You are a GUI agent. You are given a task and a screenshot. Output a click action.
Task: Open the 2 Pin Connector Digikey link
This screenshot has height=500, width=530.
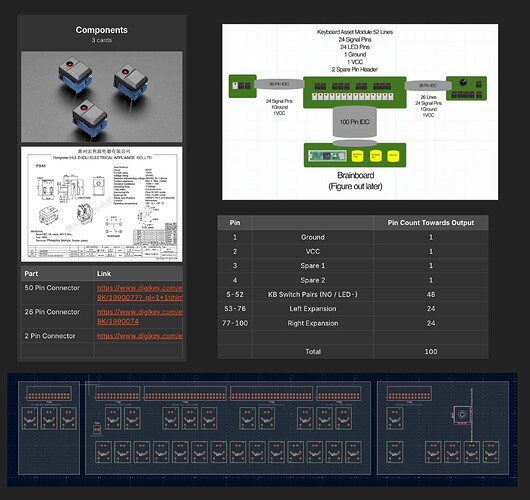click(140, 336)
